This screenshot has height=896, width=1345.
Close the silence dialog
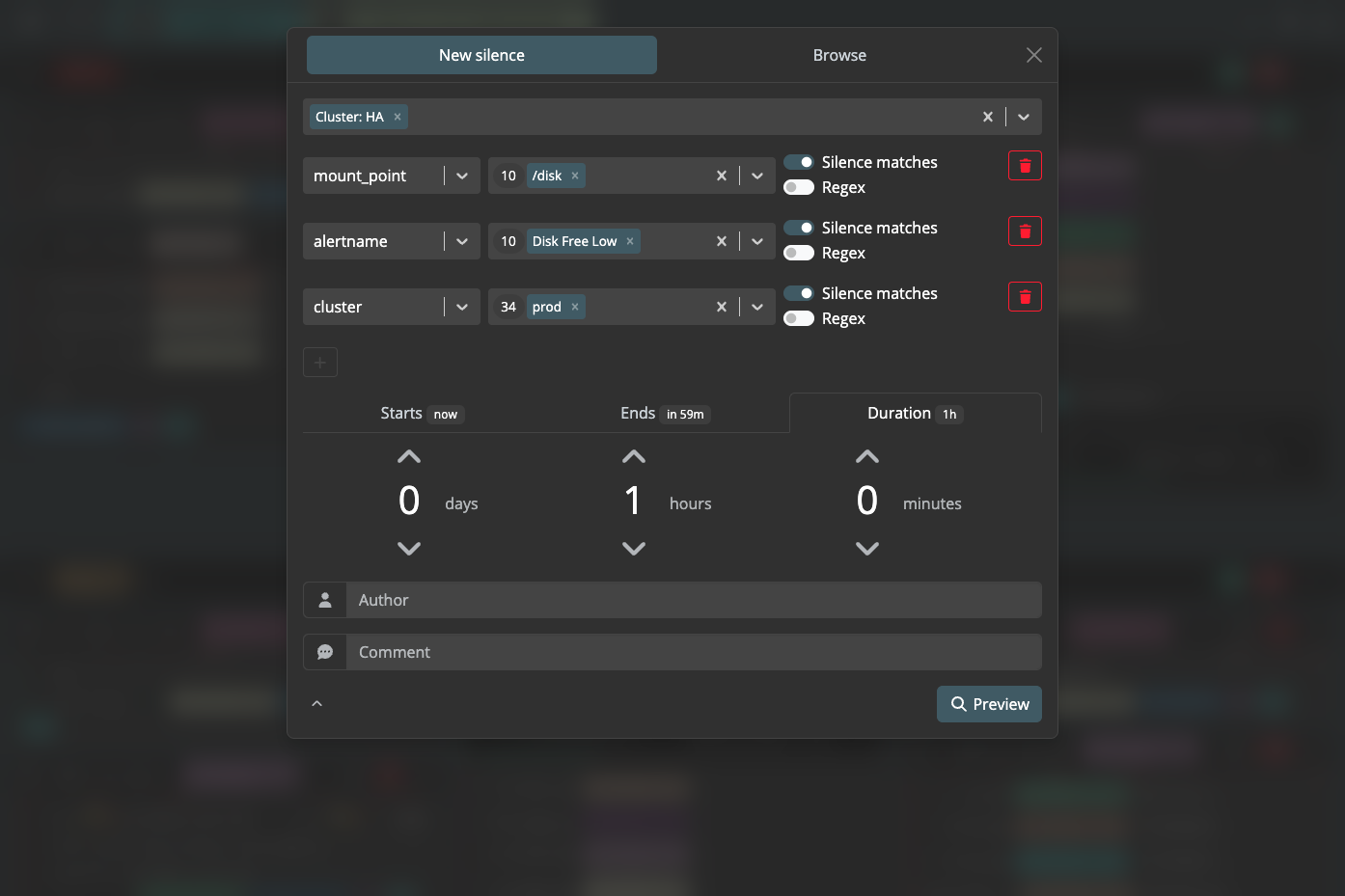1034,55
